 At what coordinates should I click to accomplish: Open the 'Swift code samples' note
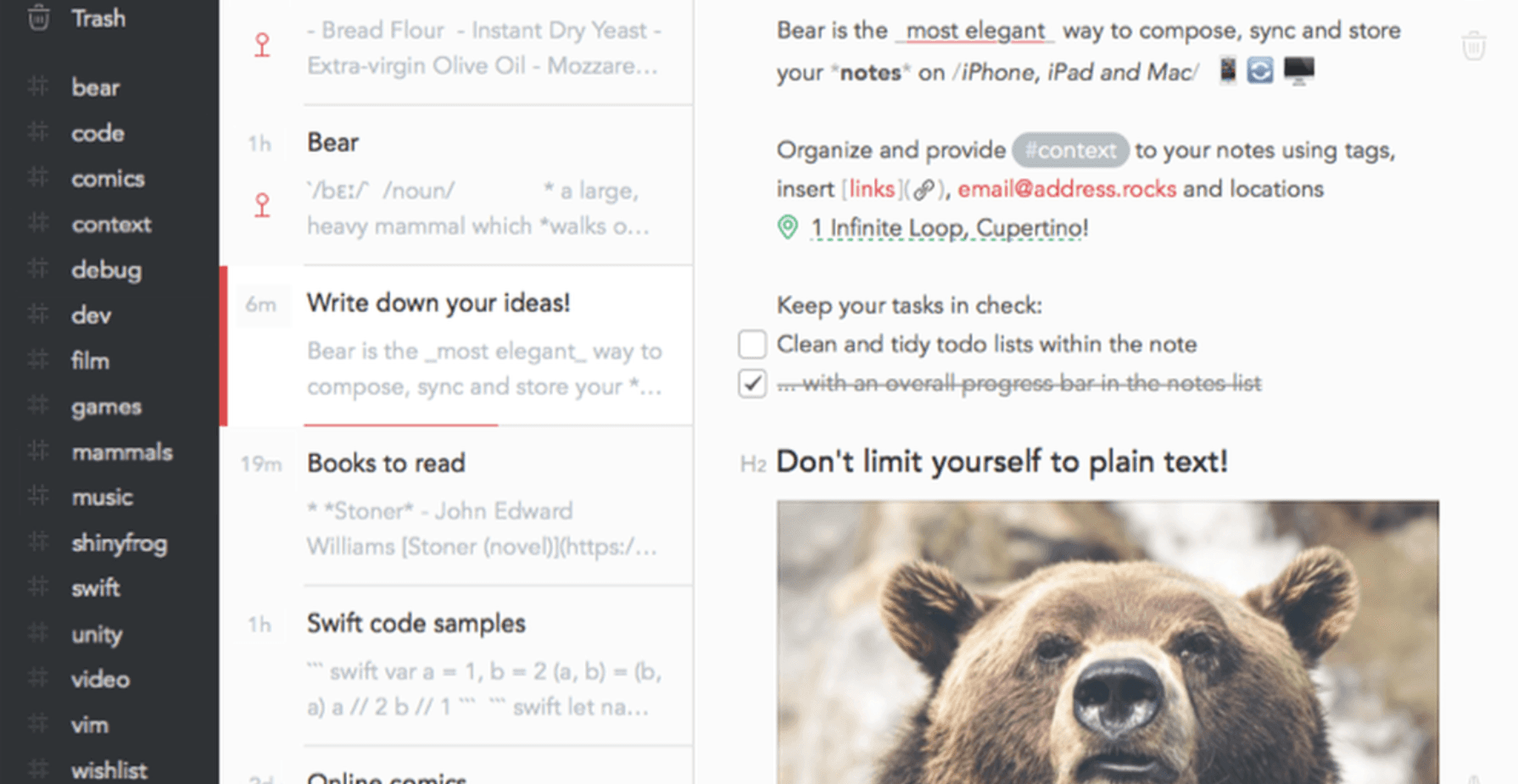458,665
